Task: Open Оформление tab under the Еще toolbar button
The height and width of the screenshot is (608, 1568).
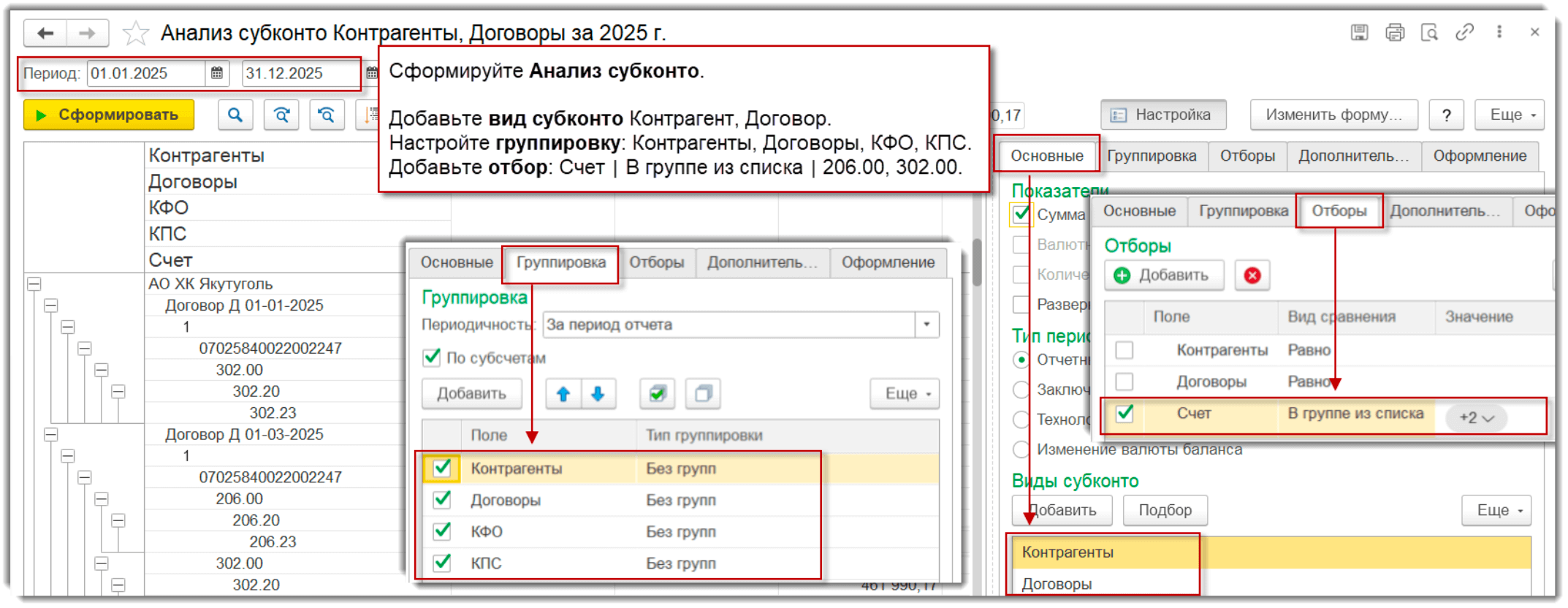Action: tap(1480, 156)
